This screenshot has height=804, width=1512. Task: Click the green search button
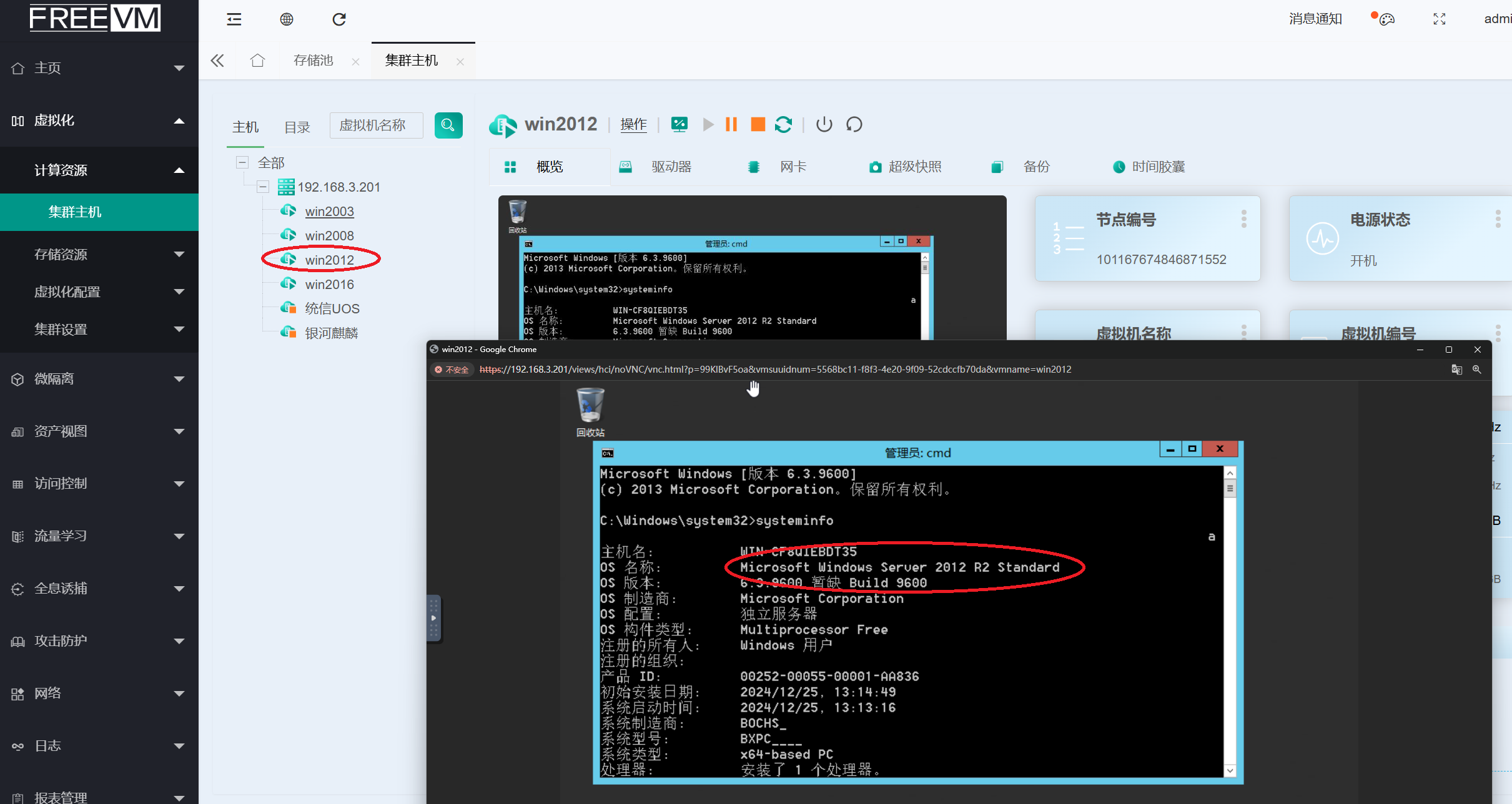pyautogui.click(x=448, y=125)
